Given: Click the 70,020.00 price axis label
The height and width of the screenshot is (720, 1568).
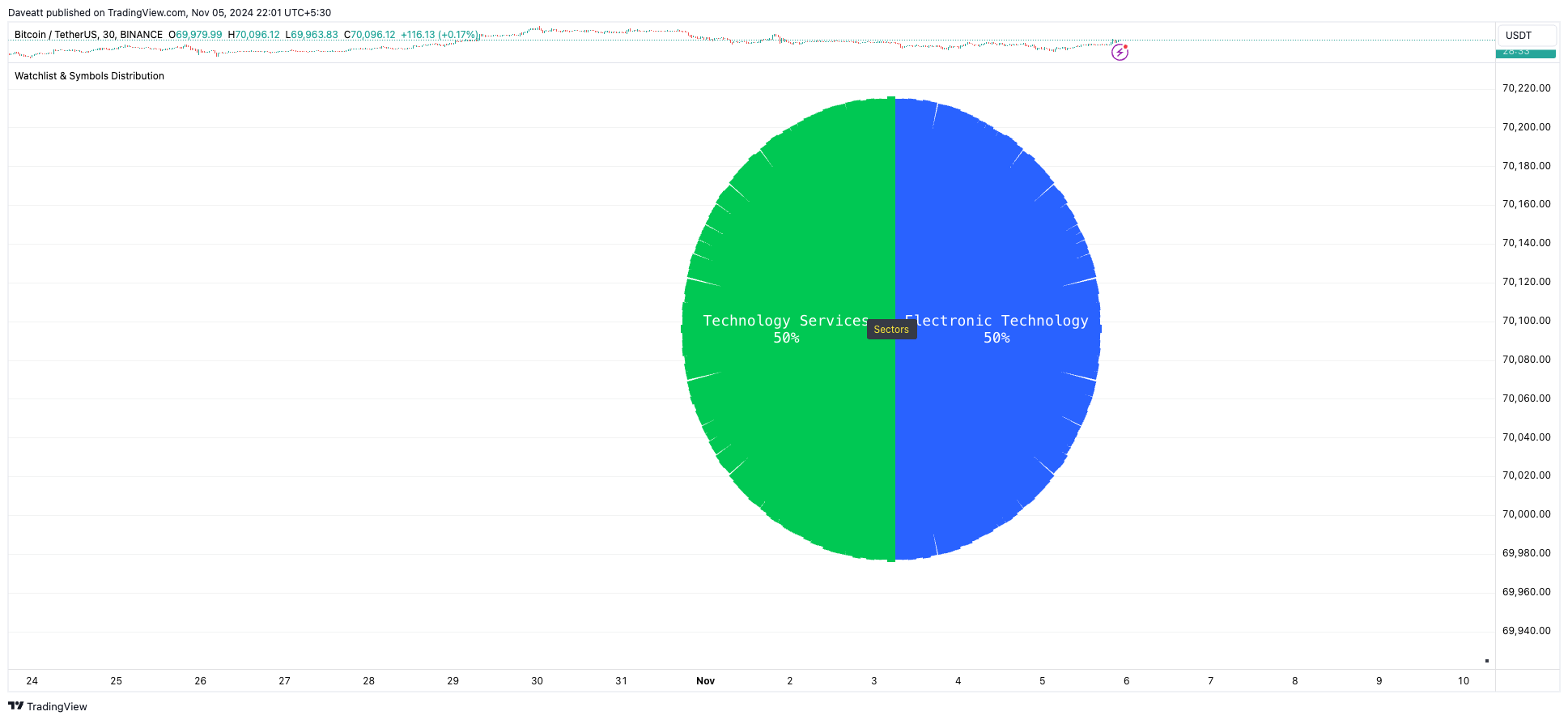Looking at the screenshot, I should (1526, 475).
